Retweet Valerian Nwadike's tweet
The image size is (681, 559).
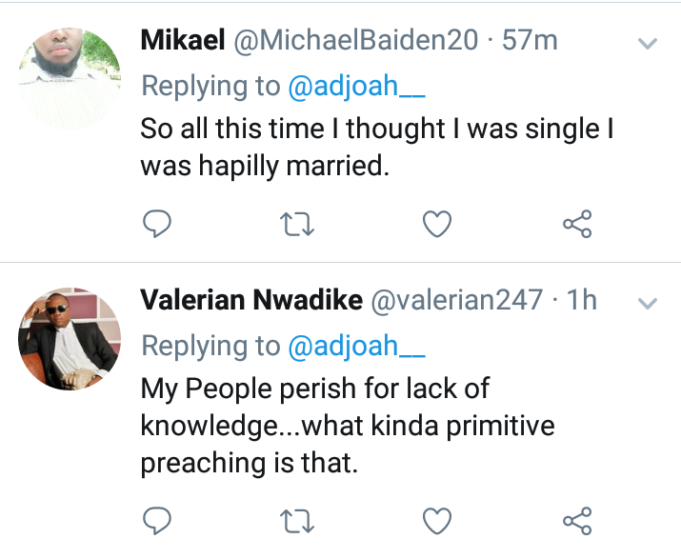[296, 520]
